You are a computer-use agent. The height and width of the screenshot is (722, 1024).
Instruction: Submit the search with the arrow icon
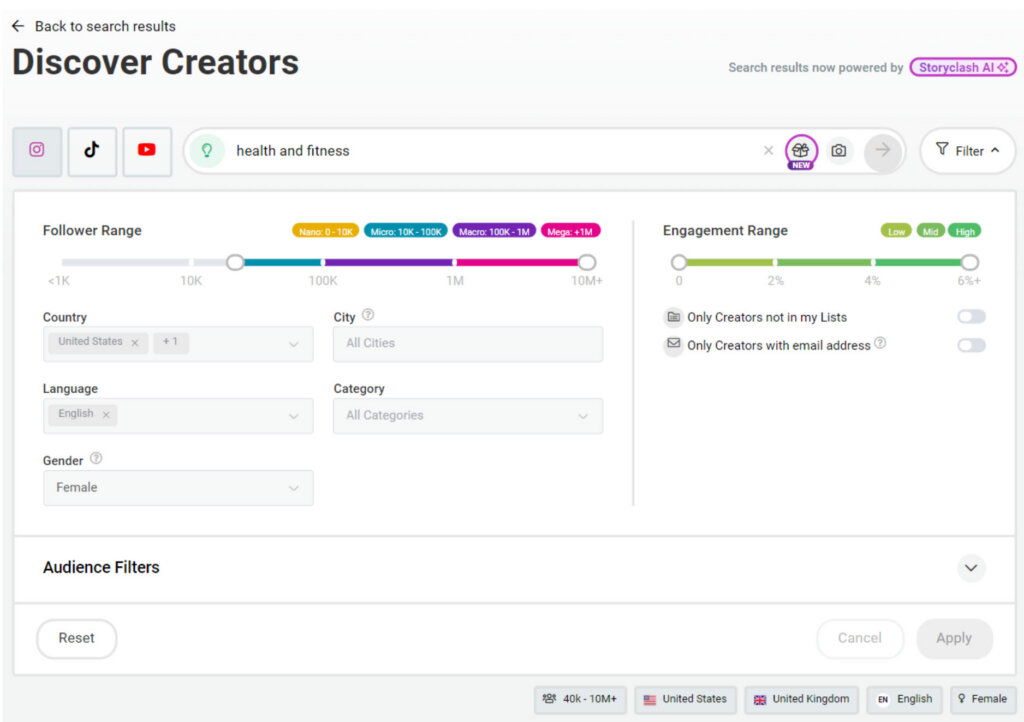pyautogui.click(x=884, y=150)
